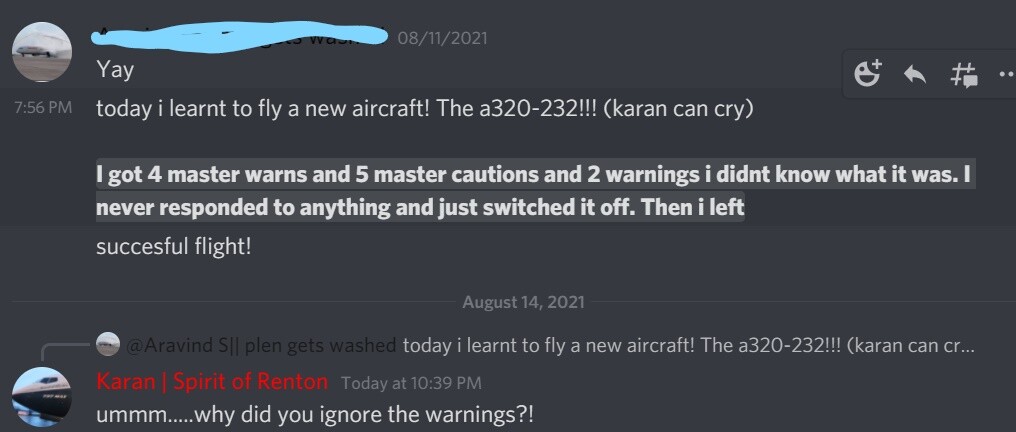Image resolution: width=1016 pixels, height=432 pixels.
Task: Click the 7:56 PM hover timestamp
Action: point(43,108)
